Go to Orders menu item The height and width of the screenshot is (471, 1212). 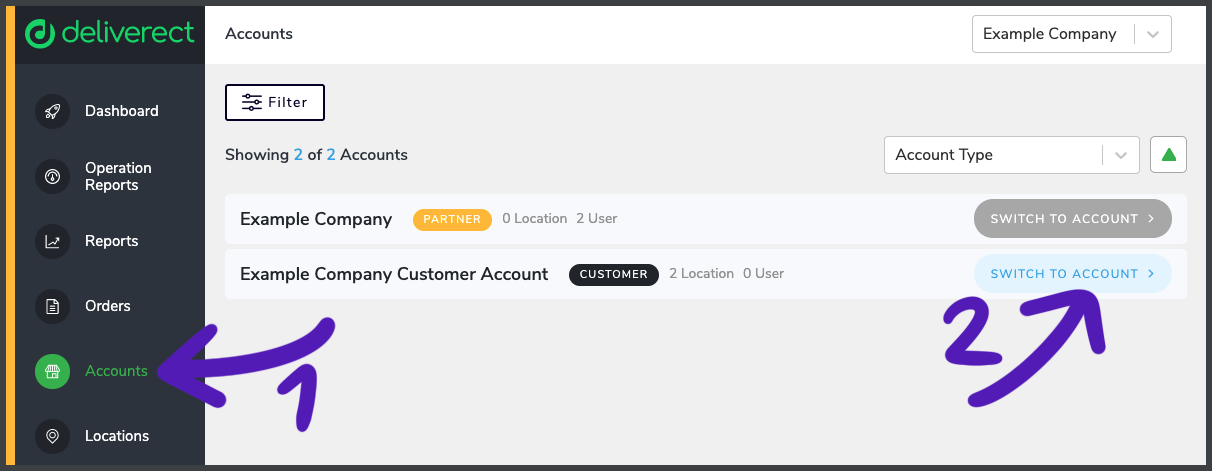[110, 306]
